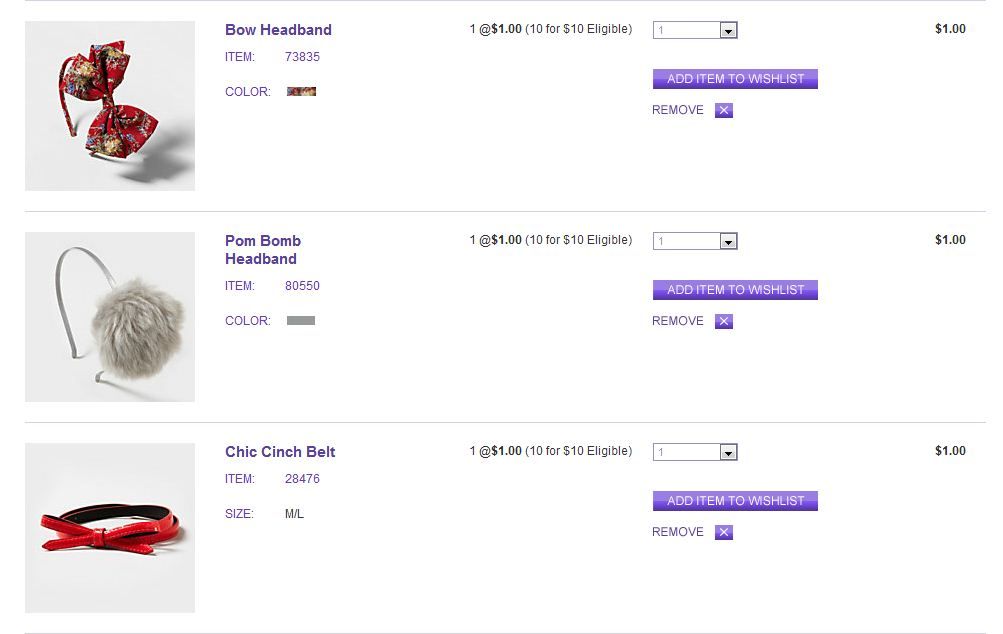Click the X icon to remove Bow Headband
Viewport: 1003px width, 634px height.
724,110
